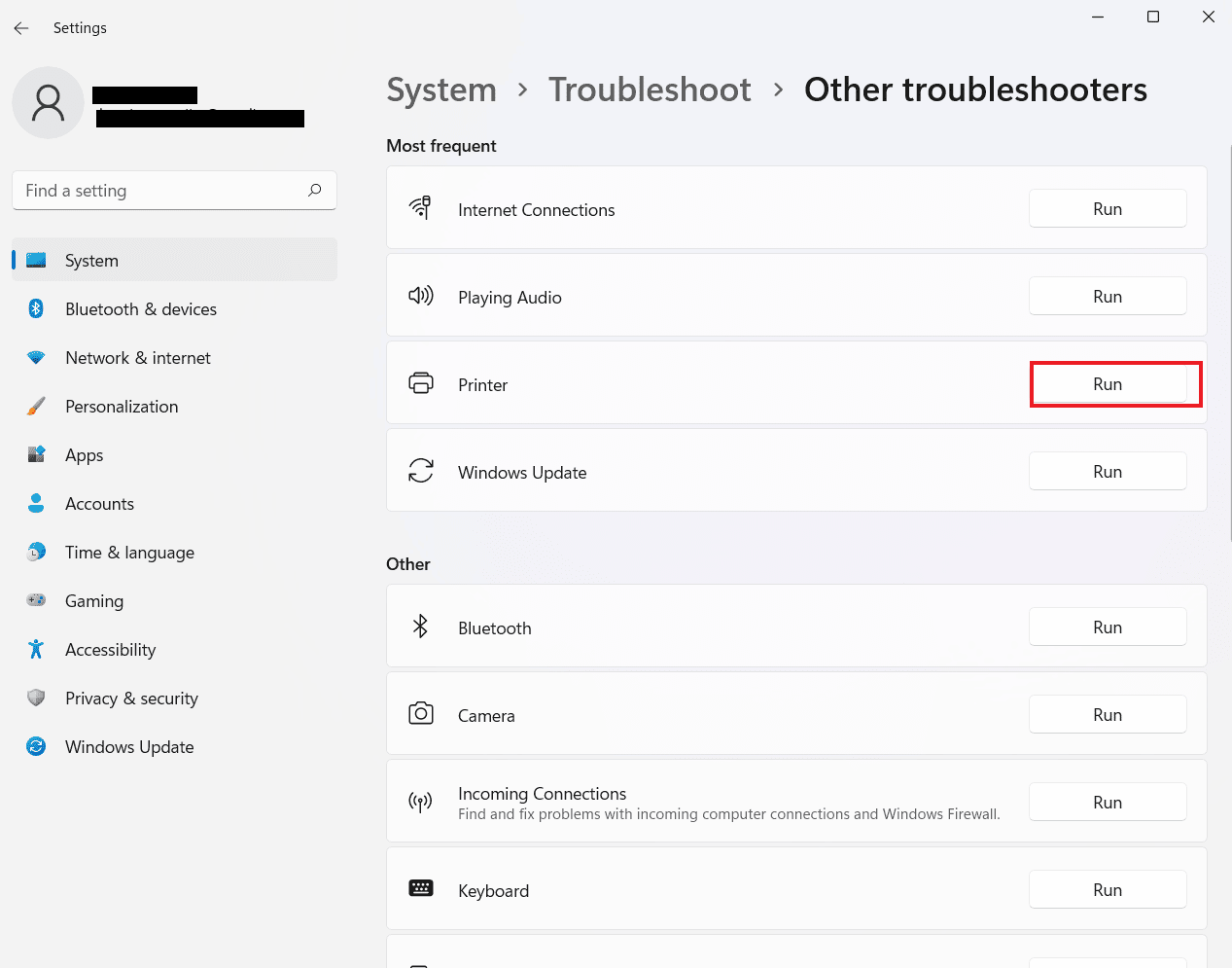Minimize the Settings window
1232x968 pixels.
(x=1098, y=17)
